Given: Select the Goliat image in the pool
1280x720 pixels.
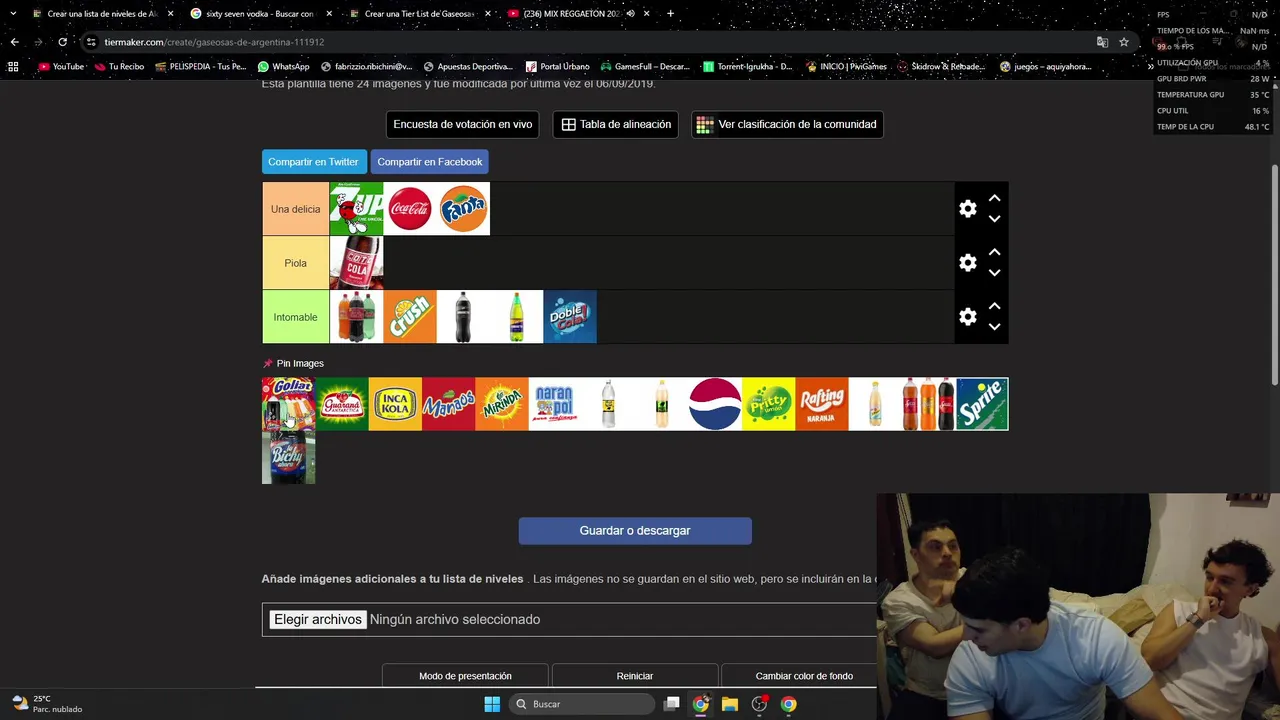Looking at the screenshot, I should (288, 404).
